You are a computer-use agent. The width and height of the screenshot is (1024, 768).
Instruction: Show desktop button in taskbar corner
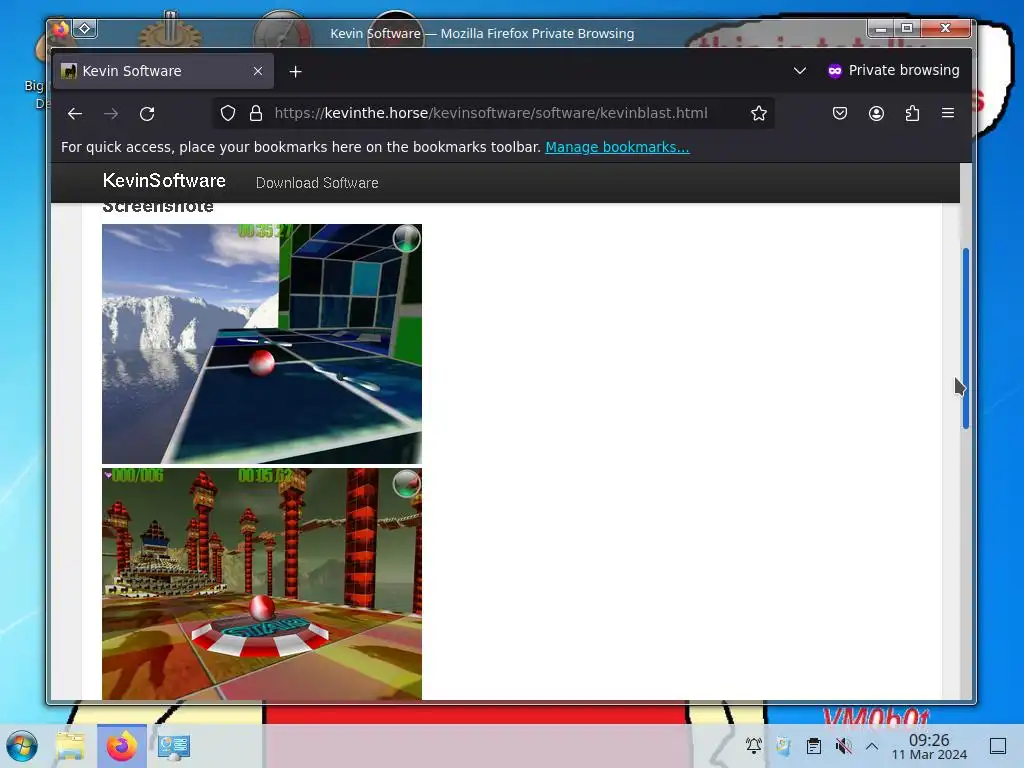click(998, 746)
